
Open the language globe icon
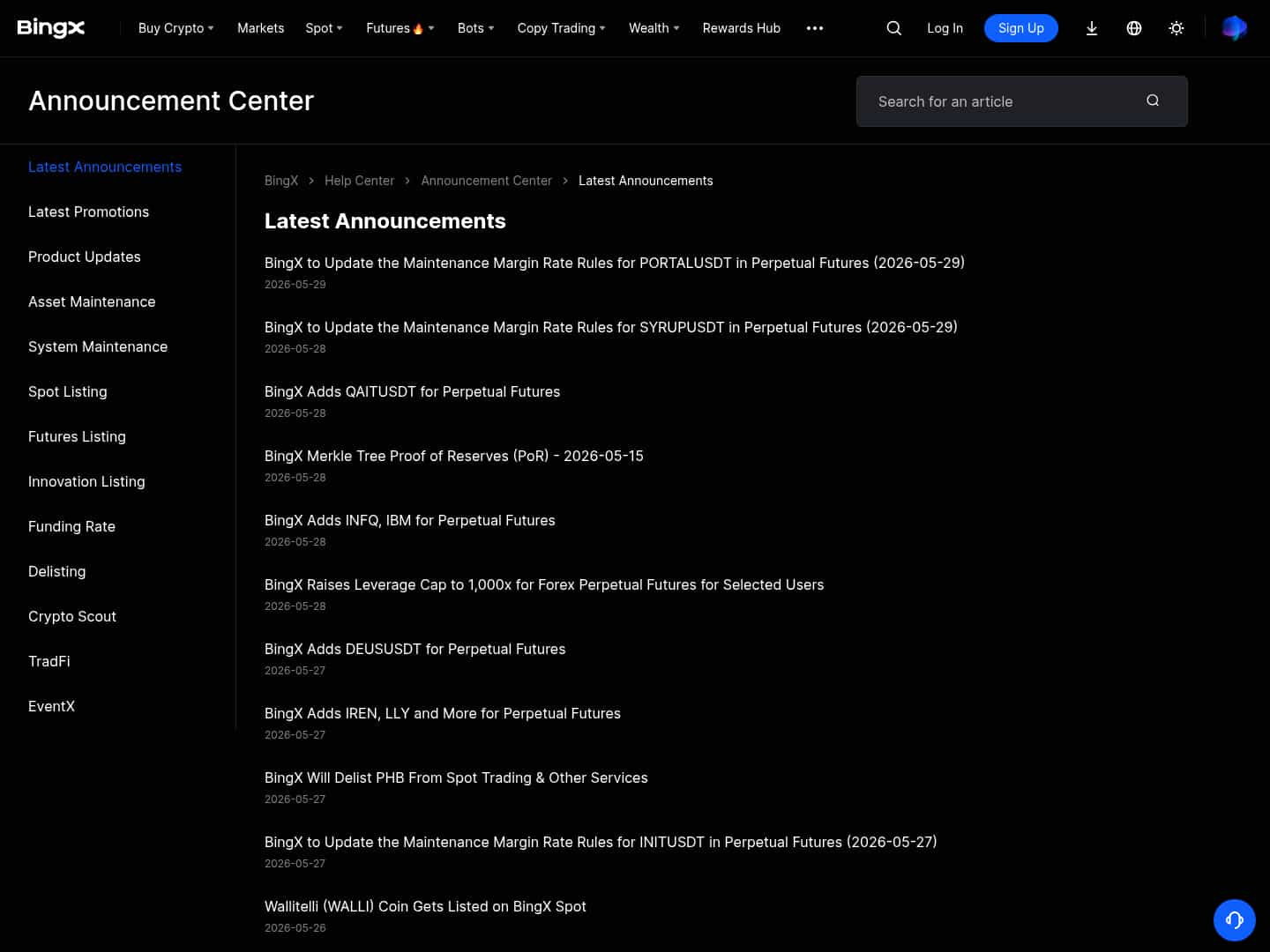tap(1134, 28)
